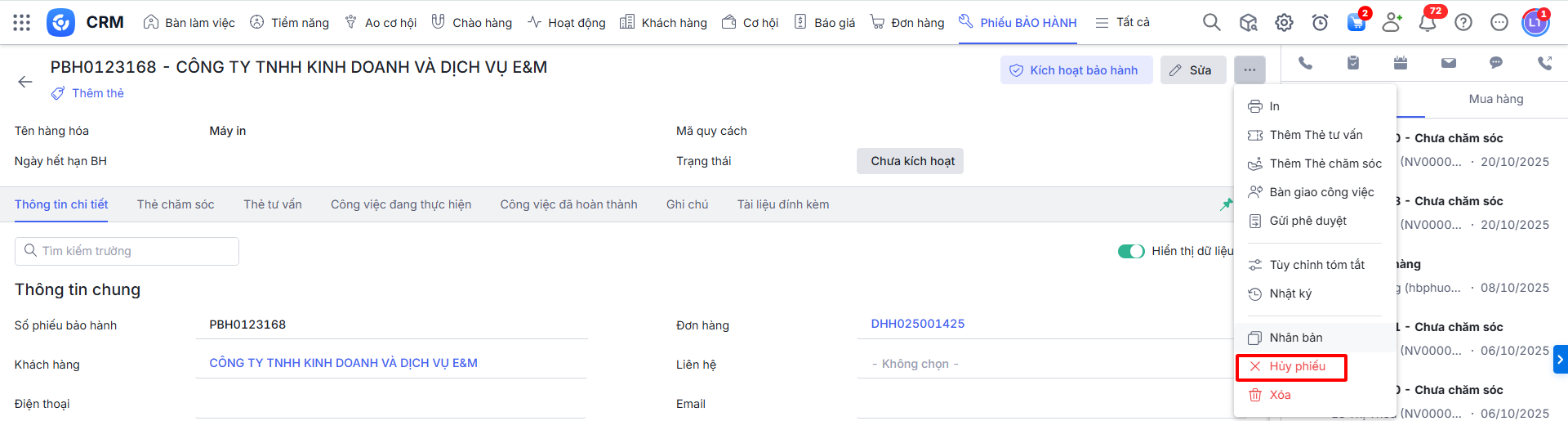Switch to the Thẻ chăm sóc tab
Image resolution: width=1568 pixels, height=421 pixels.
(176, 204)
